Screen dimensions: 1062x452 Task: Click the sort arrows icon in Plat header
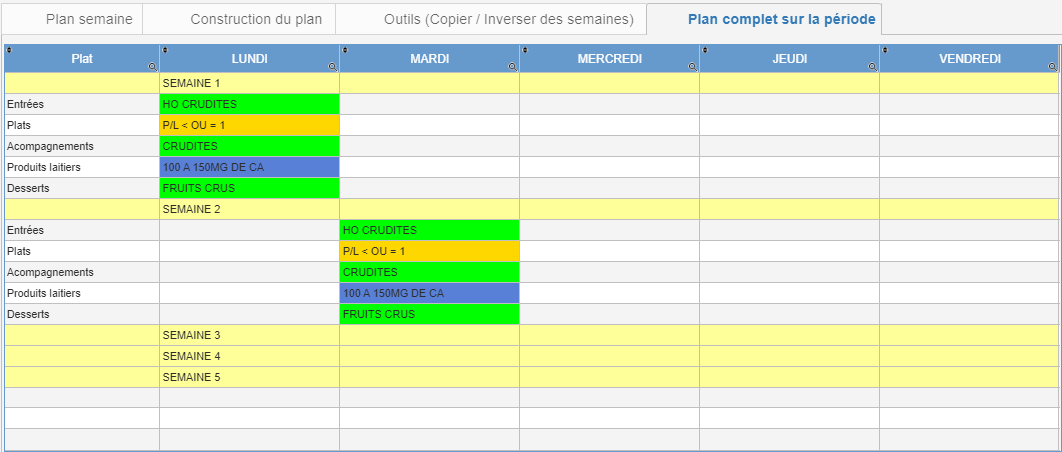9,49
